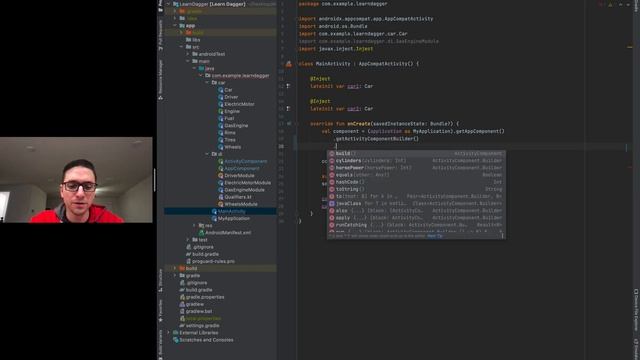Collapse the app module folder
This screenshot has height=360, width=640.
pos(175,25)
